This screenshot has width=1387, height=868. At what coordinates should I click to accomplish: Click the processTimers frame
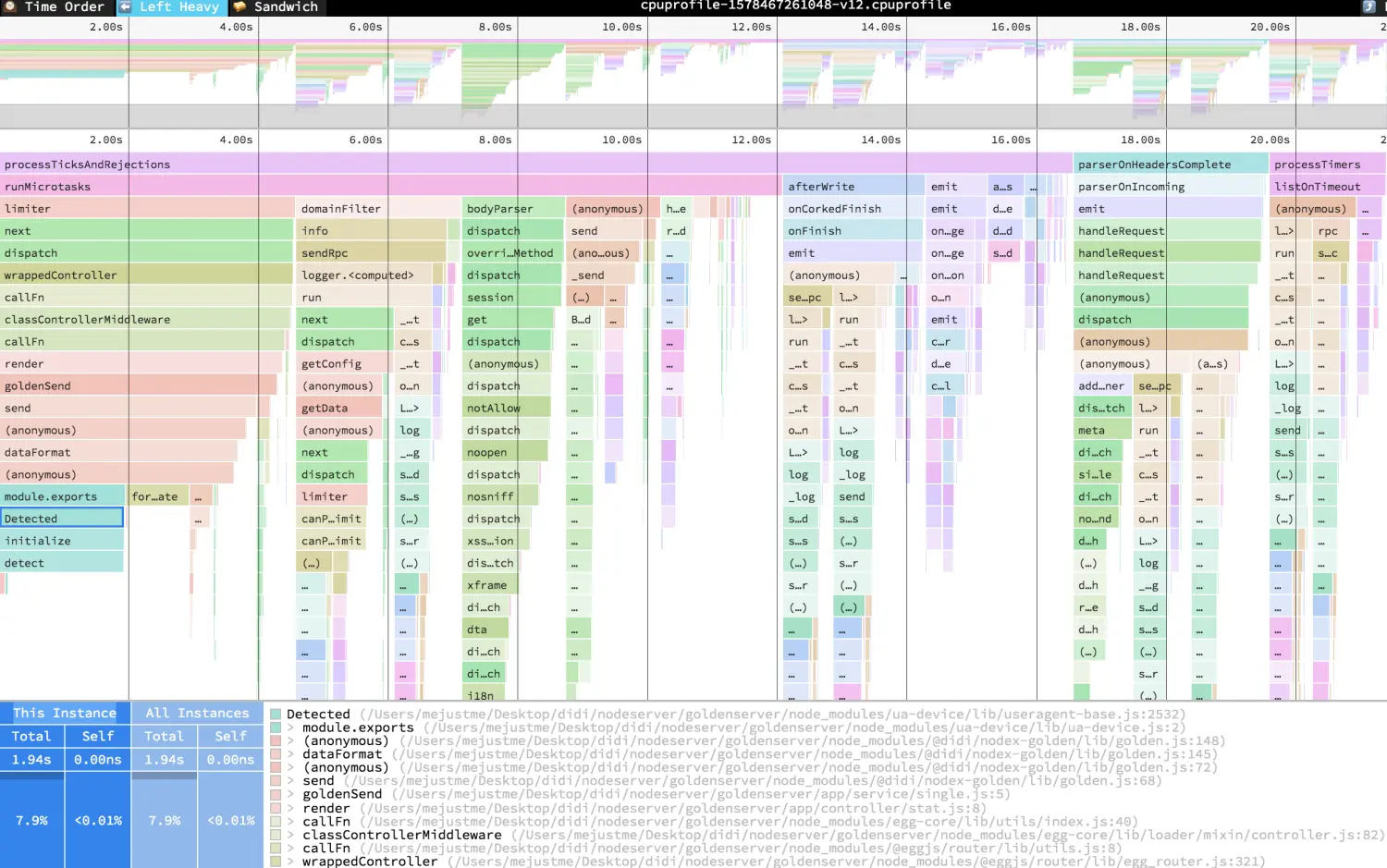(1328, 165)
